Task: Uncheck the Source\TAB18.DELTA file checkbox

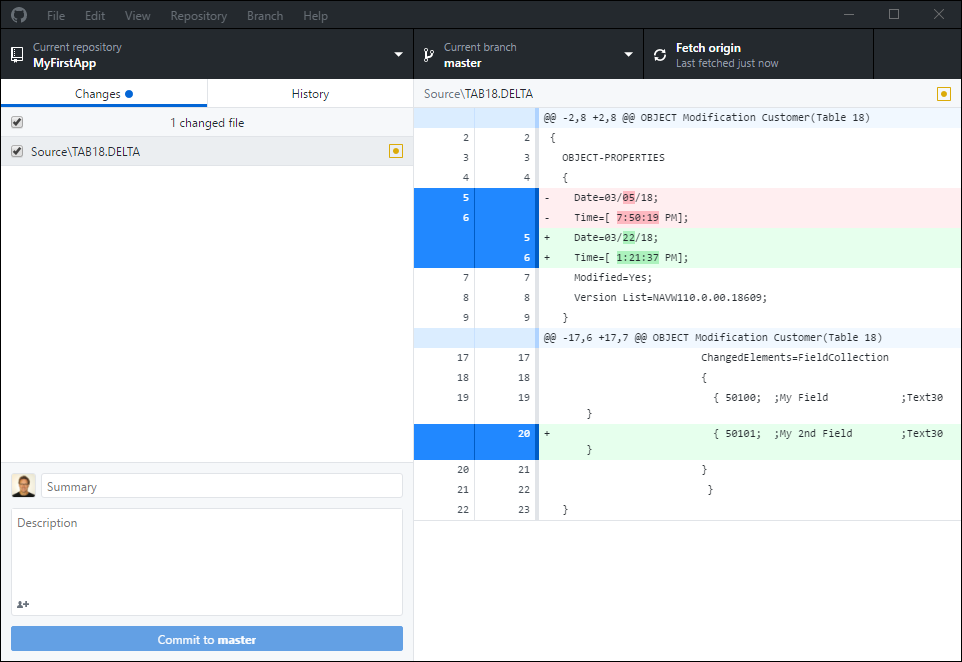Action: pyautogui.click(x=17, y=151)
